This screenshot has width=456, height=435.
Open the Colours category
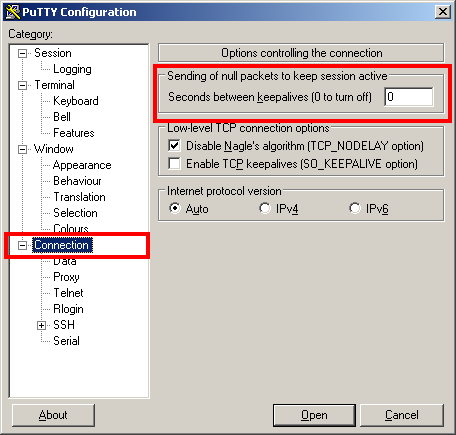click(x=71, y=228)
